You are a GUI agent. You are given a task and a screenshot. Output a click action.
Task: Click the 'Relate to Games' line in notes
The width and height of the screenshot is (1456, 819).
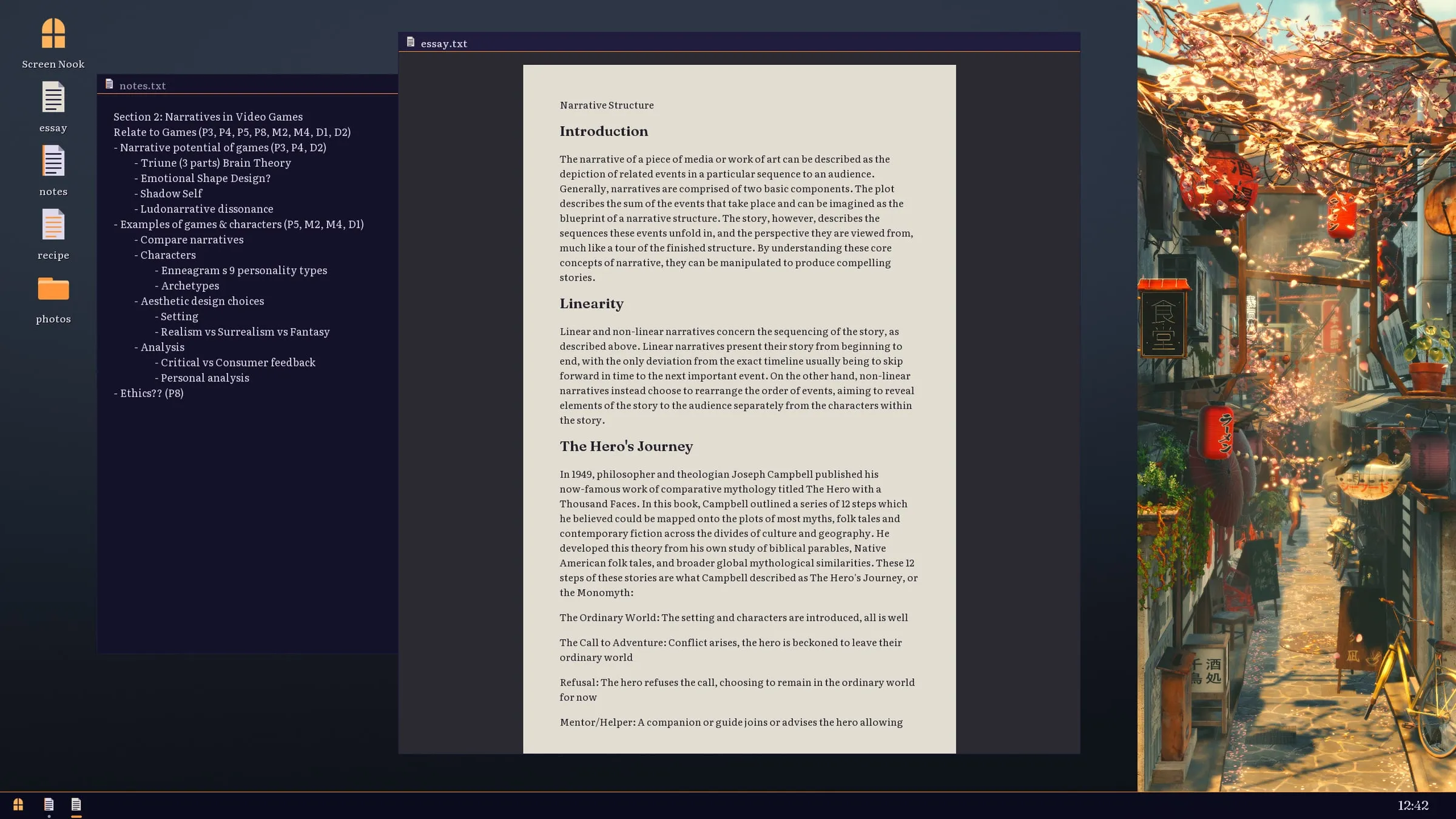tap(232, 132)
